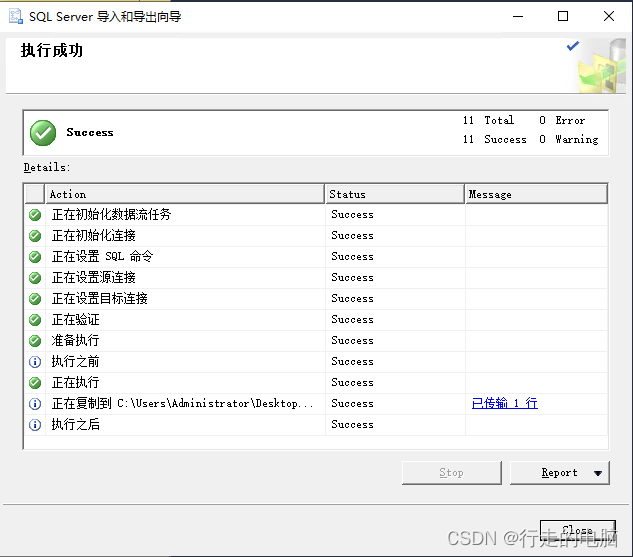Click the green icon for 正在验证
Screen dimensions: 633x557
click(x=35, y=320)
